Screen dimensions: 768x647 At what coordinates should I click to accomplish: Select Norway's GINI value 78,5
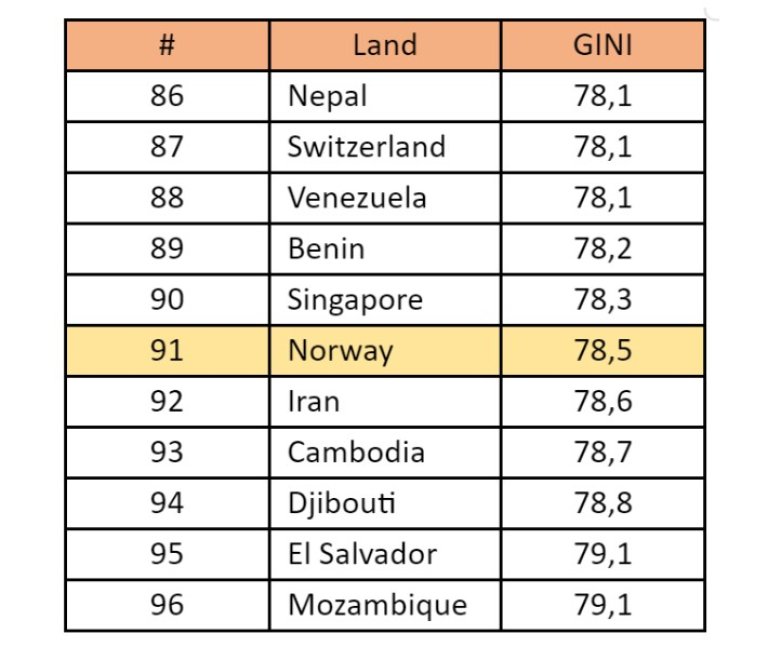pyautogui.click(x=603, y=351)
